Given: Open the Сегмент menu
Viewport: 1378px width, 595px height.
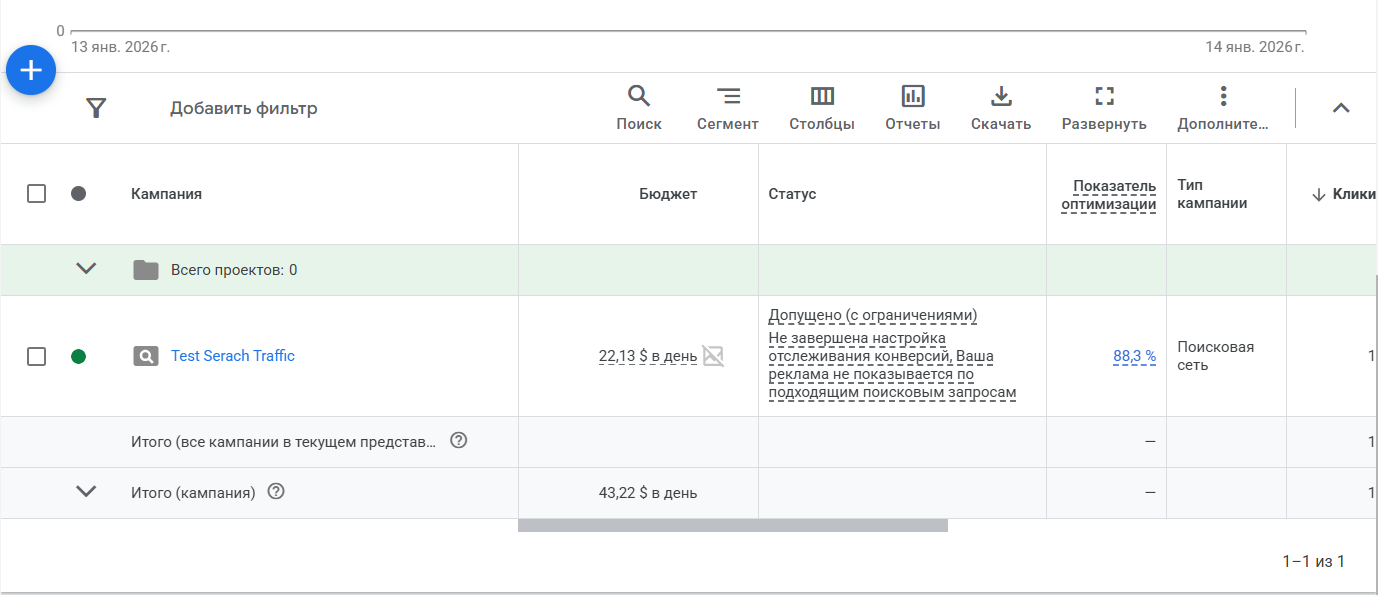Looking at the screenshot, I should click(x=728, y=108).
